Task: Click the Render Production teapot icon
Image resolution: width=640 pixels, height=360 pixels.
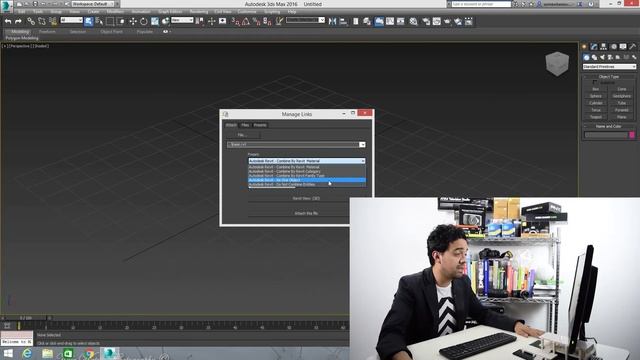Action: pyautogui.click(x=447, y=21)
